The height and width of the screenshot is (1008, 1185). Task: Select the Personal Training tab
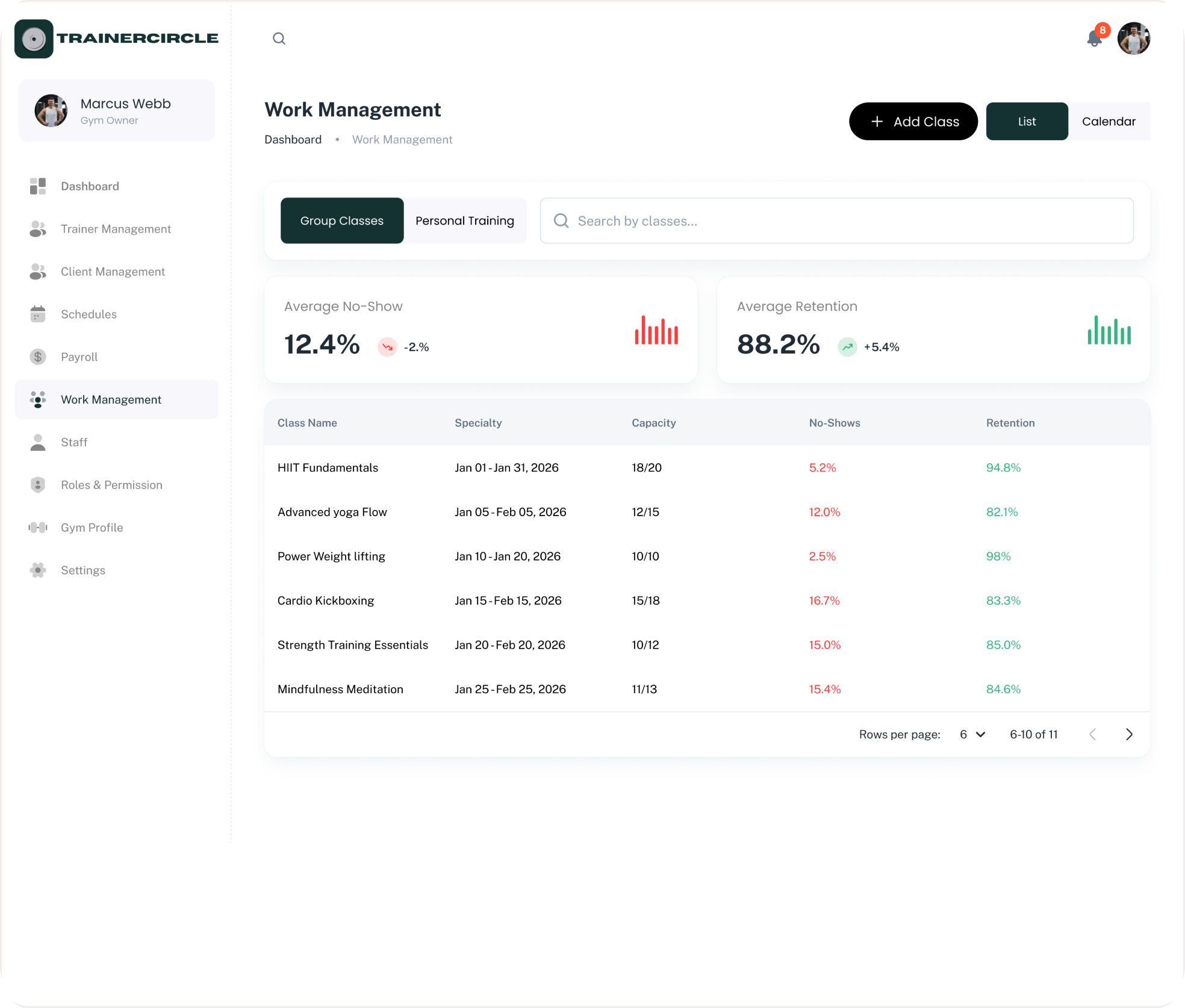[465, 220]
